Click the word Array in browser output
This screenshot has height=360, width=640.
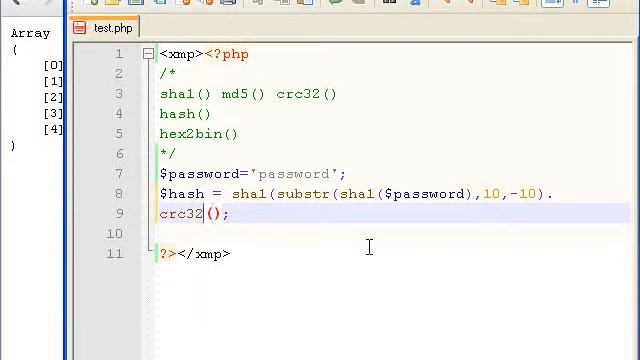click(31, 33)
